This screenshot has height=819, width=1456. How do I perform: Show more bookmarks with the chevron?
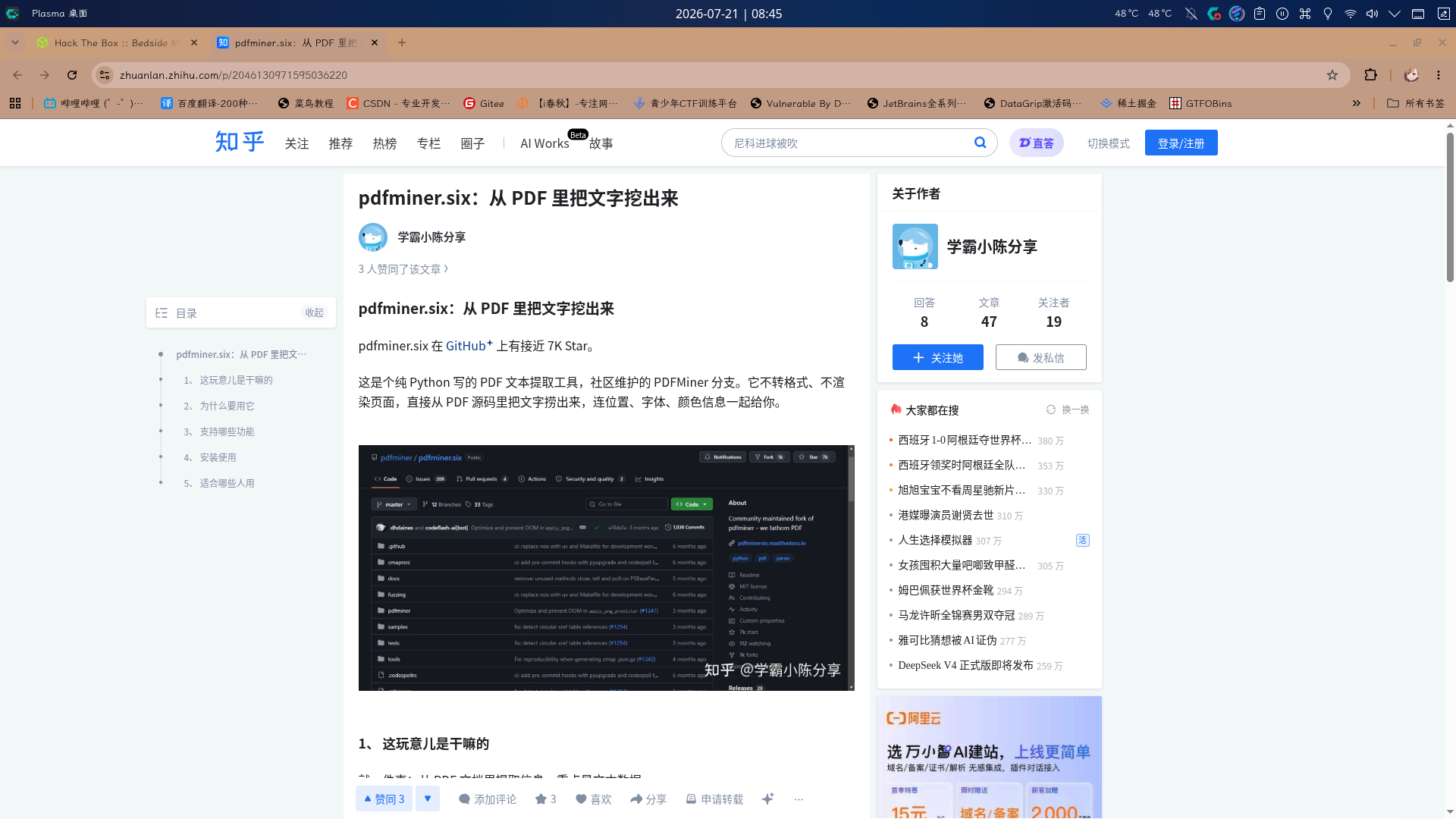click(x=1356, y=103)
